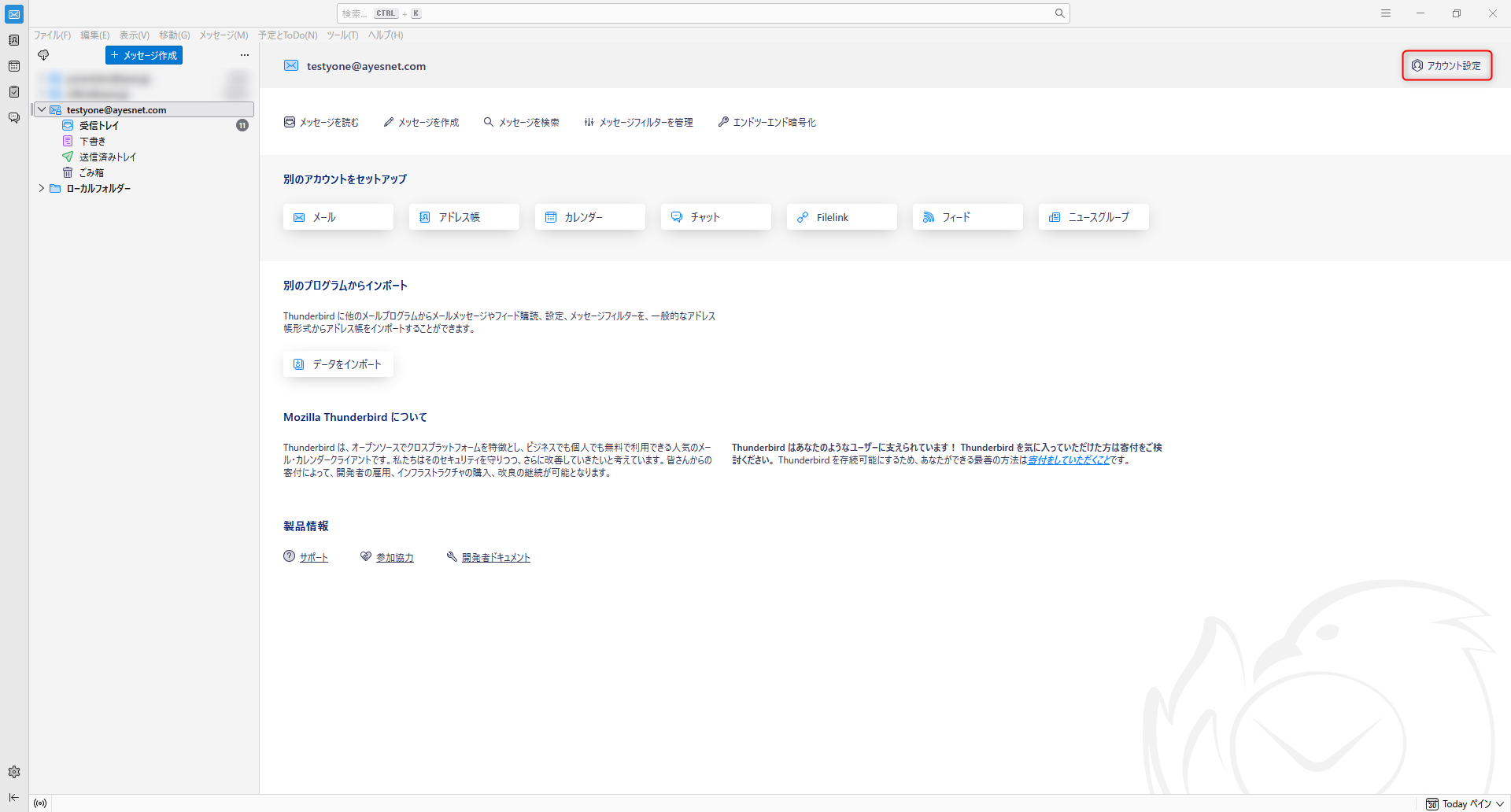This screenshot has height=812, width=1511.
Task: Click unread count badge 11 on inbox
Action: point(242,125)
